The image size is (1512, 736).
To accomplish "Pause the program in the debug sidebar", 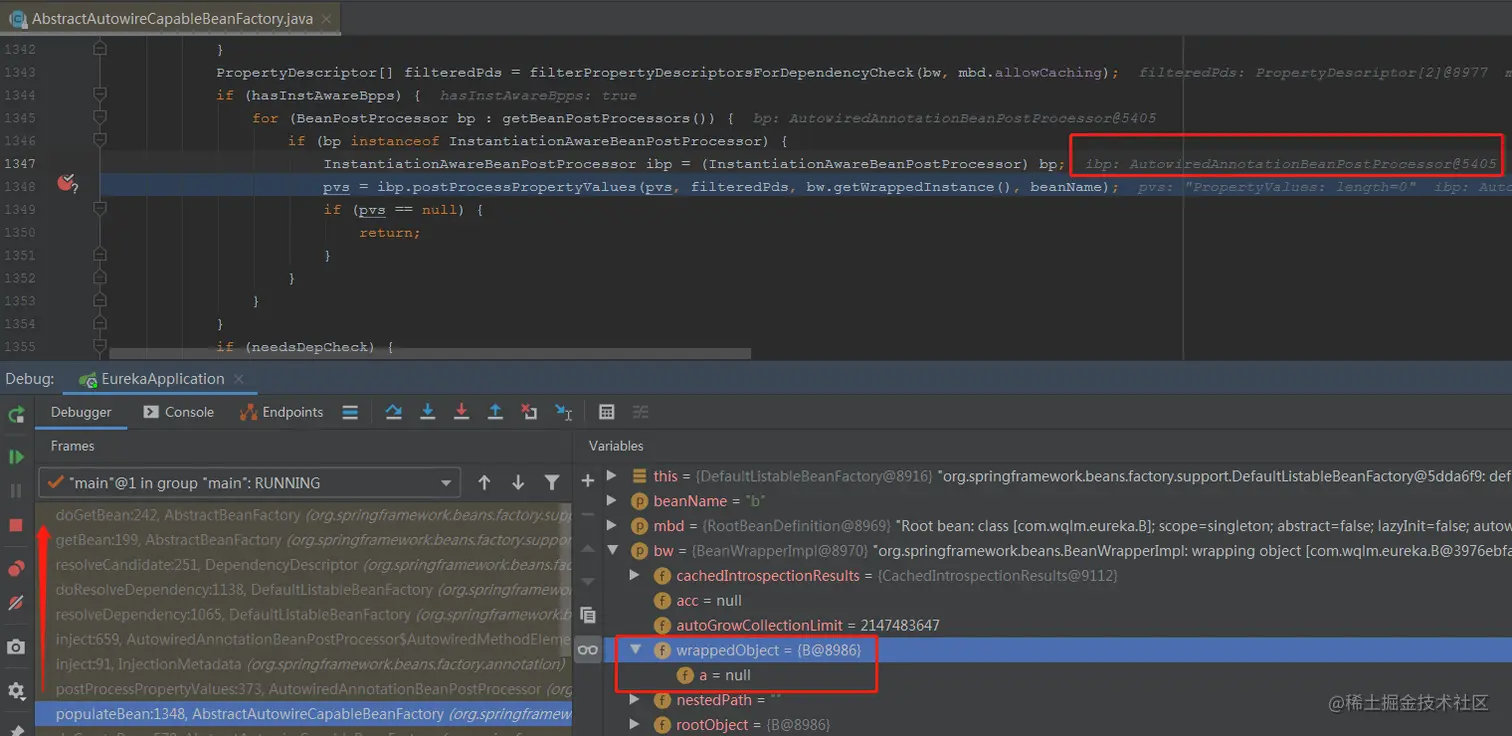I will tap(16, 491).
